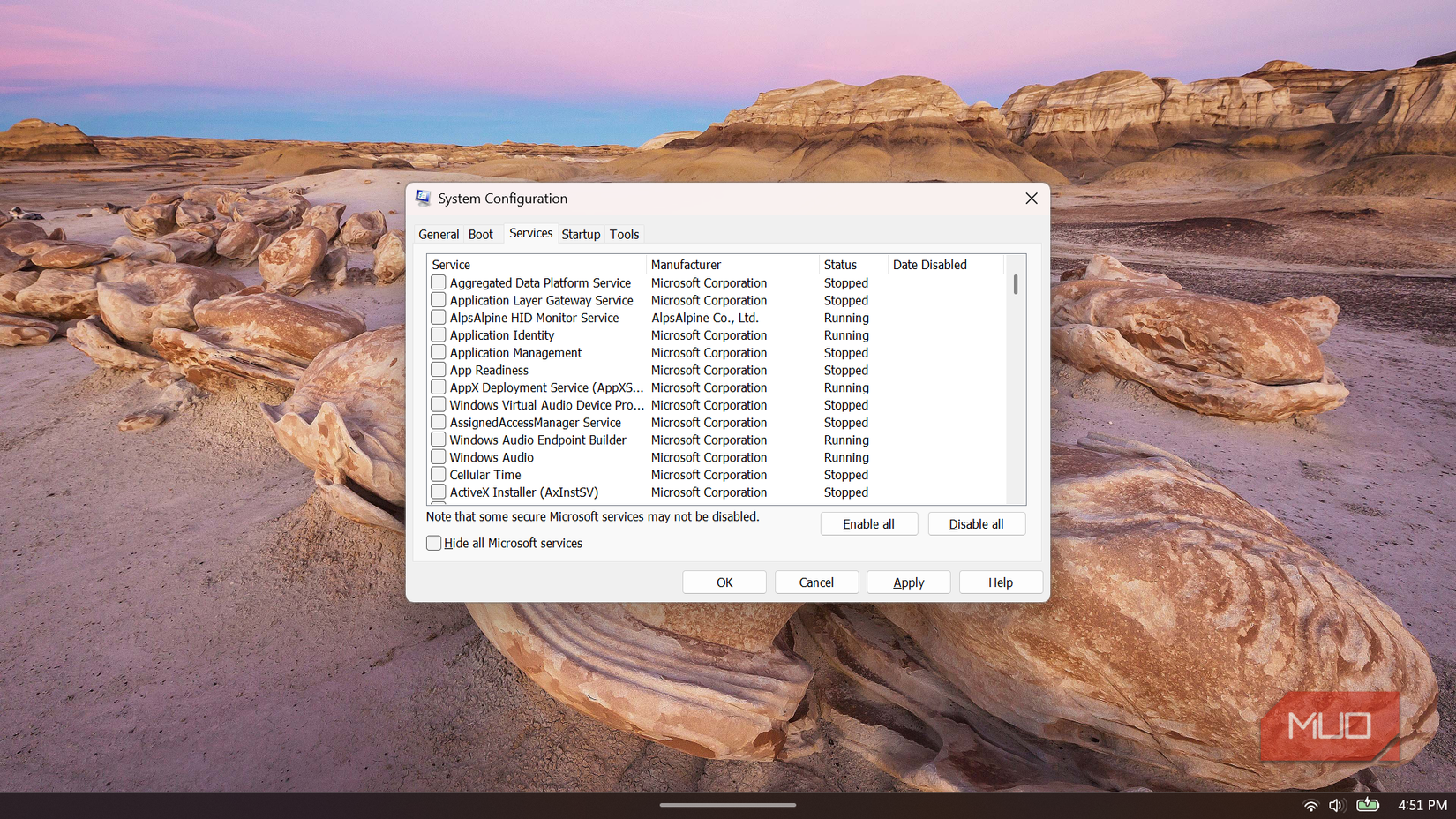1456x819 pixels.
Task: Click the Enable all button
Action: (x=868, y=523)
